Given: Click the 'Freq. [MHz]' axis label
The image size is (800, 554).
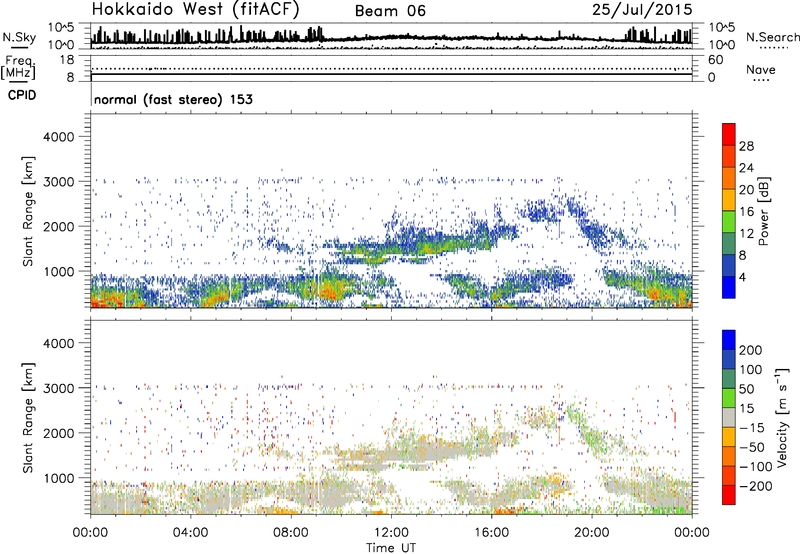Looking at the screenshot, I should [18, 68].
